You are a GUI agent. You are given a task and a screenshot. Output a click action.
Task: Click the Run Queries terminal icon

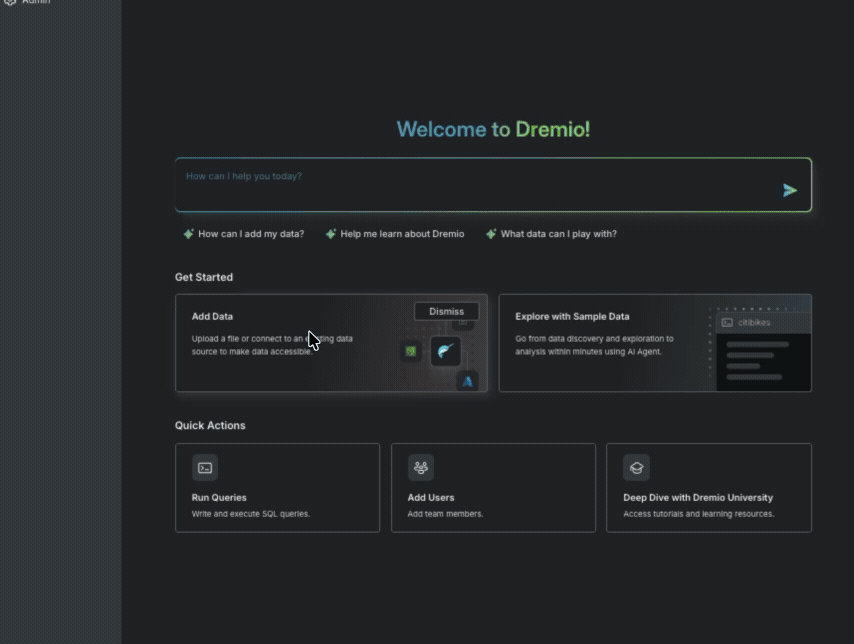(205, 467)
